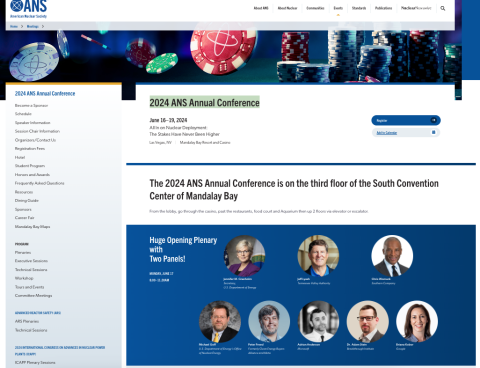Open Resources in the sidebar

24,192
